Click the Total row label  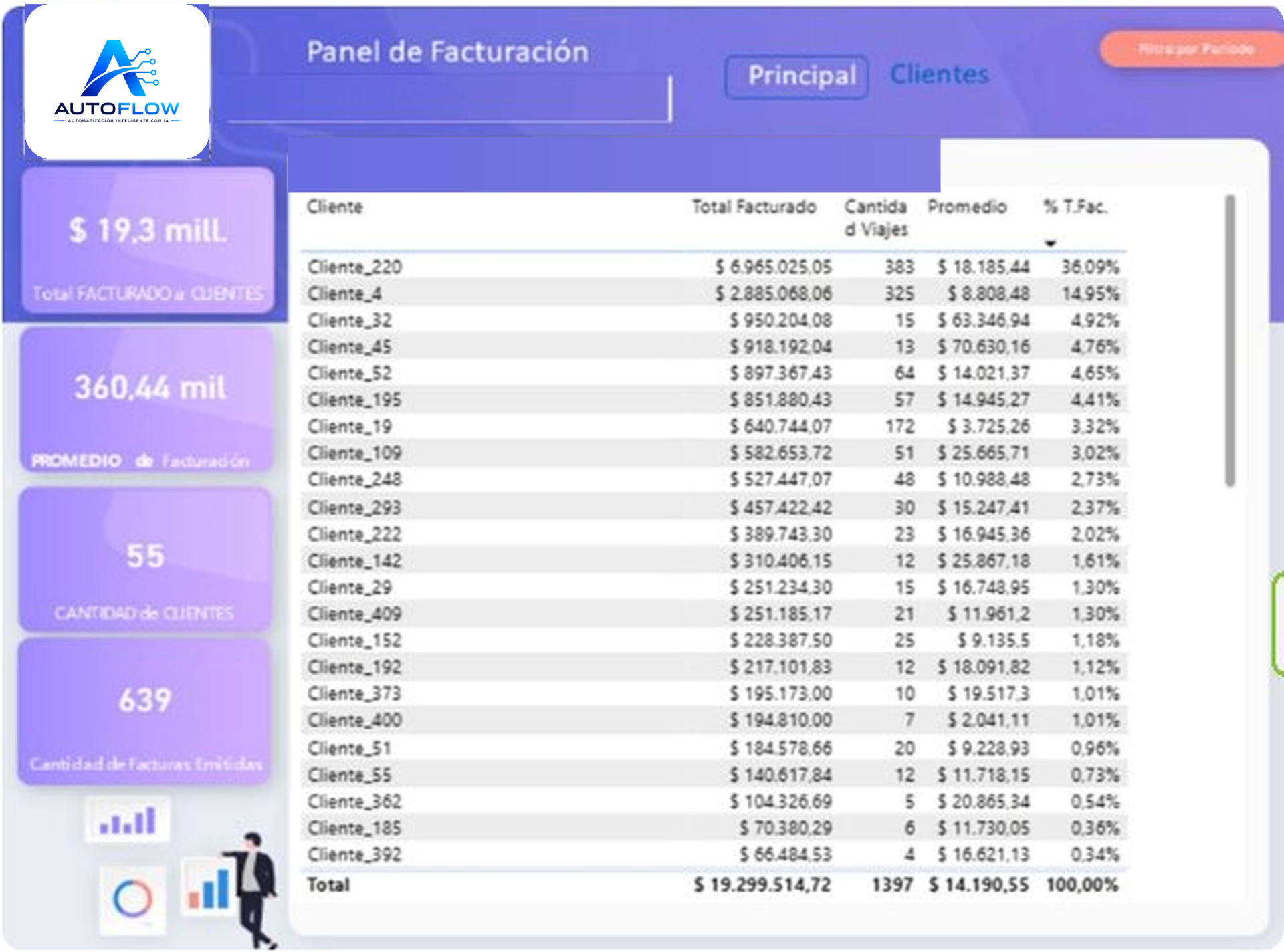[328, 884]
